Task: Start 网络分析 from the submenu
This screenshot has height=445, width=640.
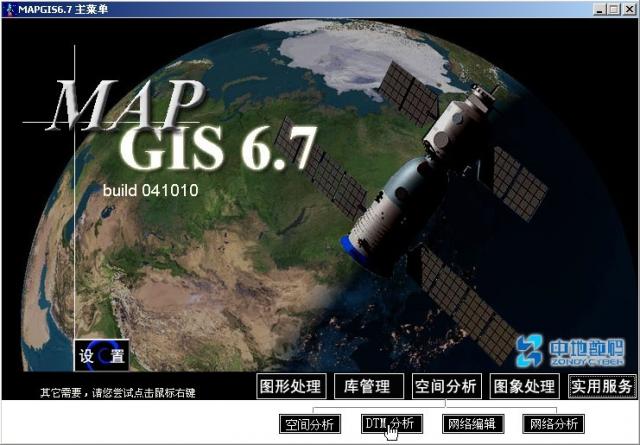Action: tap(553, 424)
